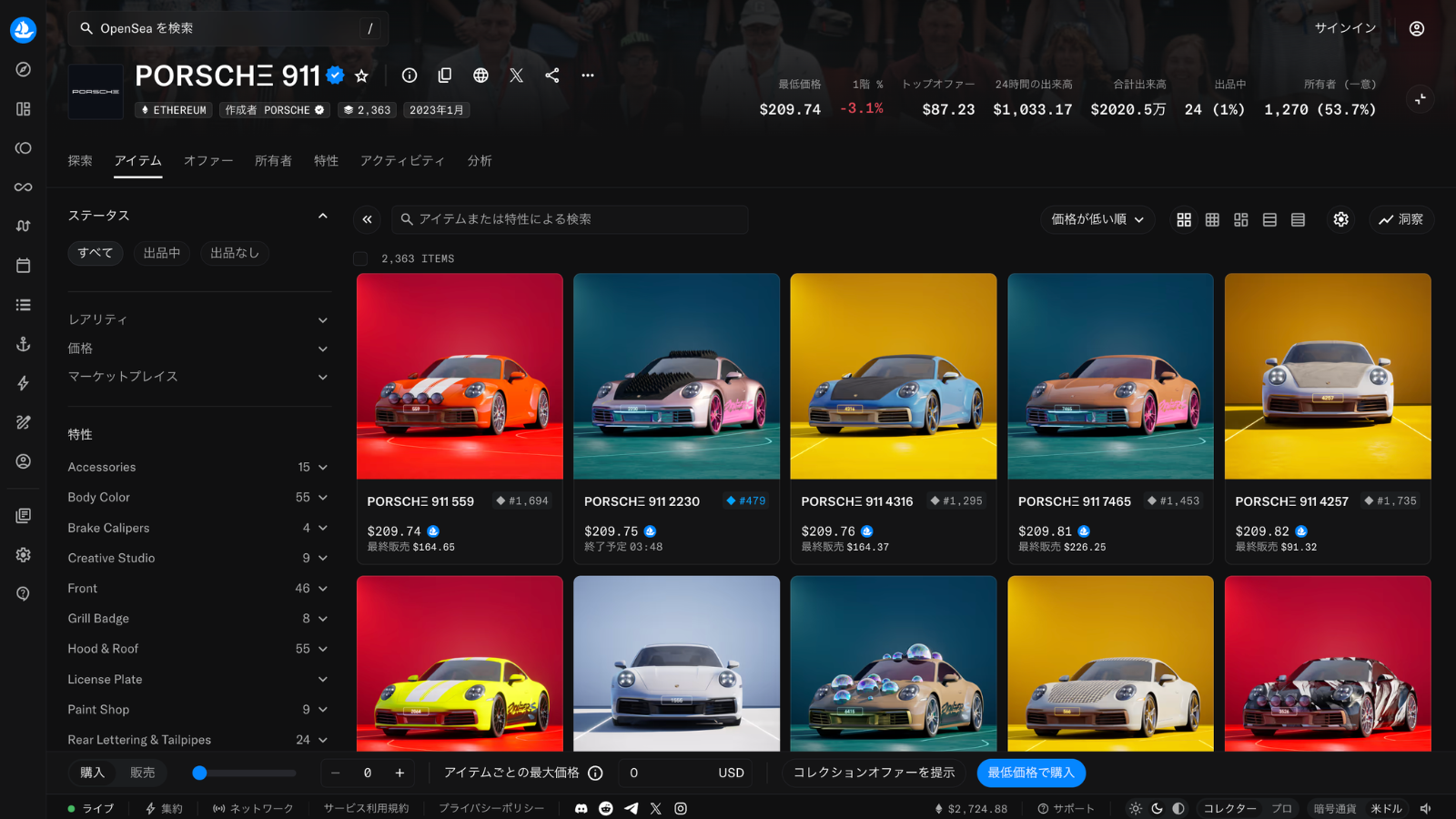The height and width of the screenshot is (819, 1456).
Task: Open the OpenSea home logo
Action: tap(23, 29)
